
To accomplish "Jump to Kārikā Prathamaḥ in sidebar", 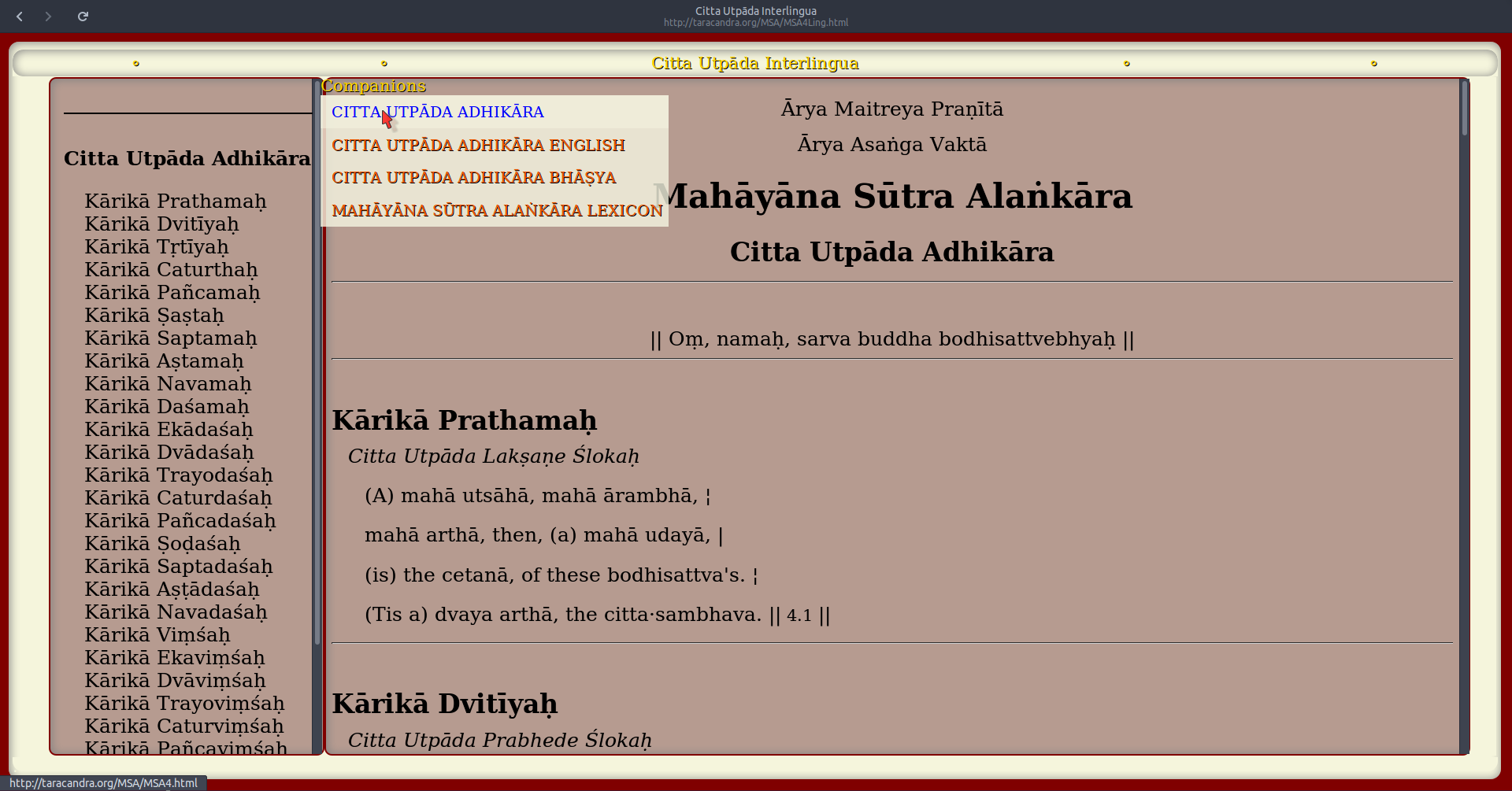I will coord(176,201).
